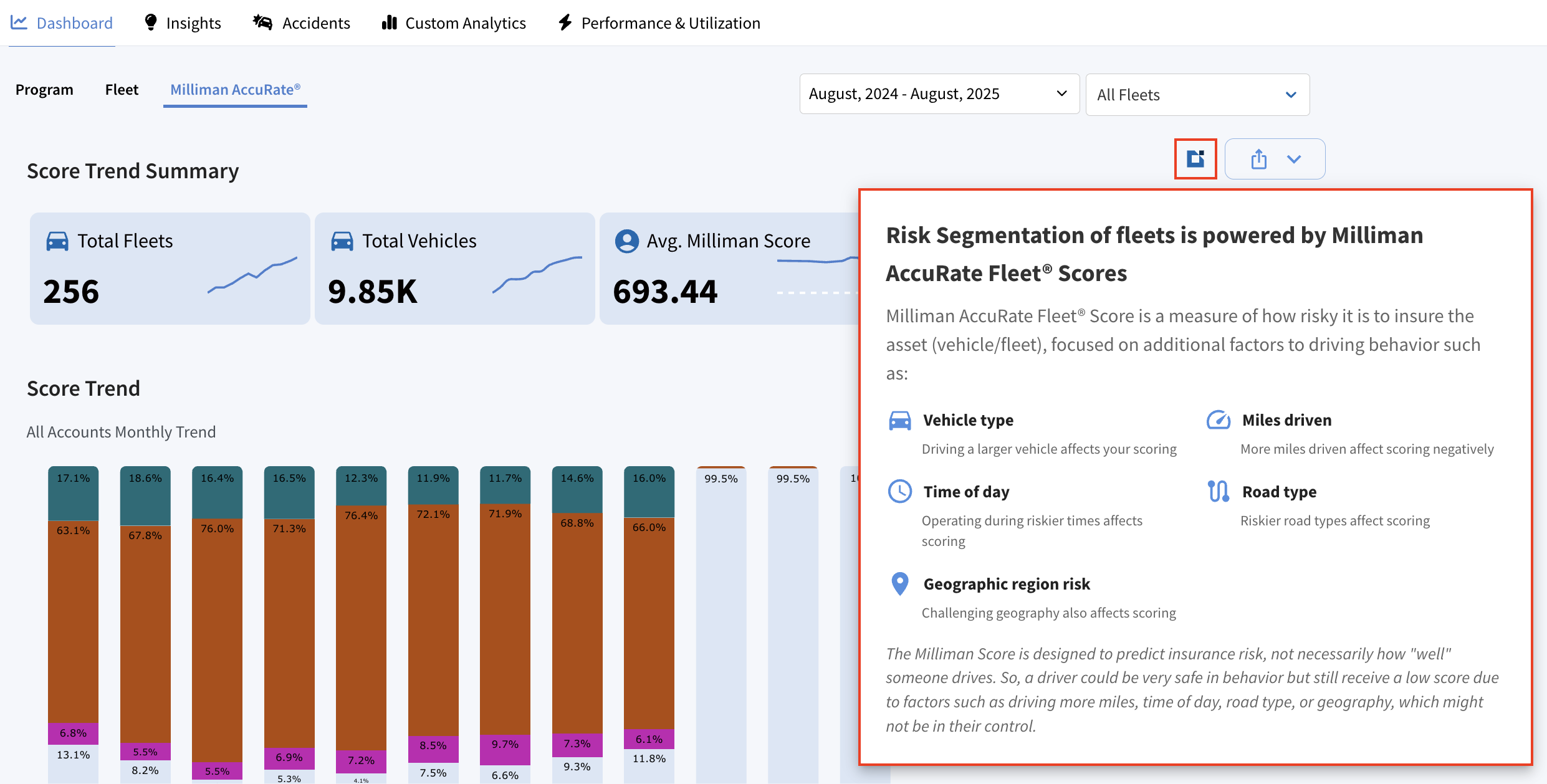Click the Dashboard line chart icon
This screenshot has height=784, width=1547.
click(x=19, y=22)
